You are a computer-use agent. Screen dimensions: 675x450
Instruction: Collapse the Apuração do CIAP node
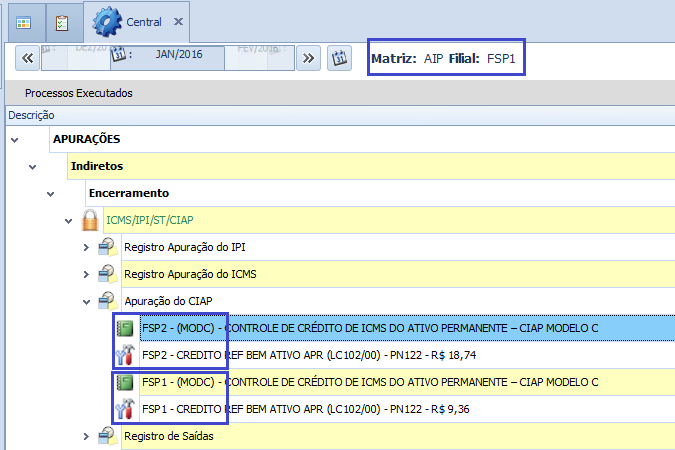pyautogui.click(x=88, y=301)
